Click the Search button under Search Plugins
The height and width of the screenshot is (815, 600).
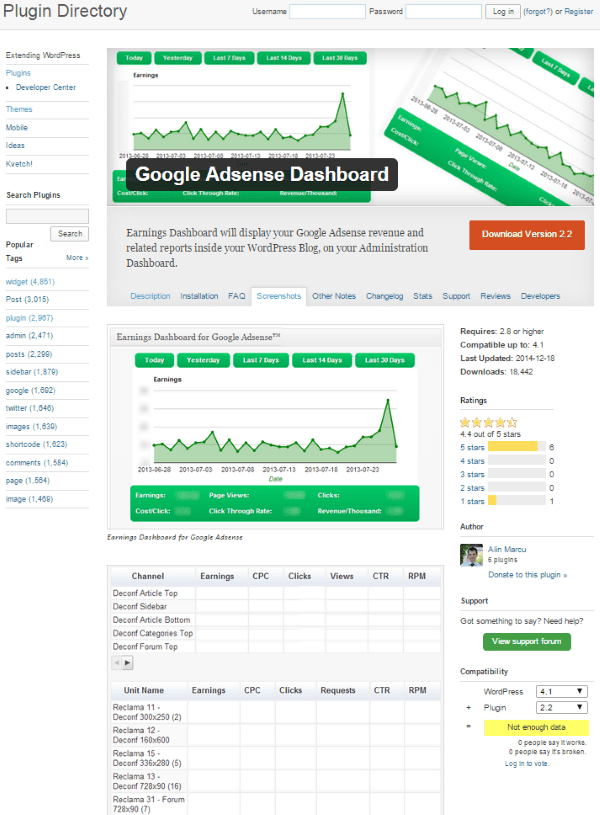(x=70, y=234)
